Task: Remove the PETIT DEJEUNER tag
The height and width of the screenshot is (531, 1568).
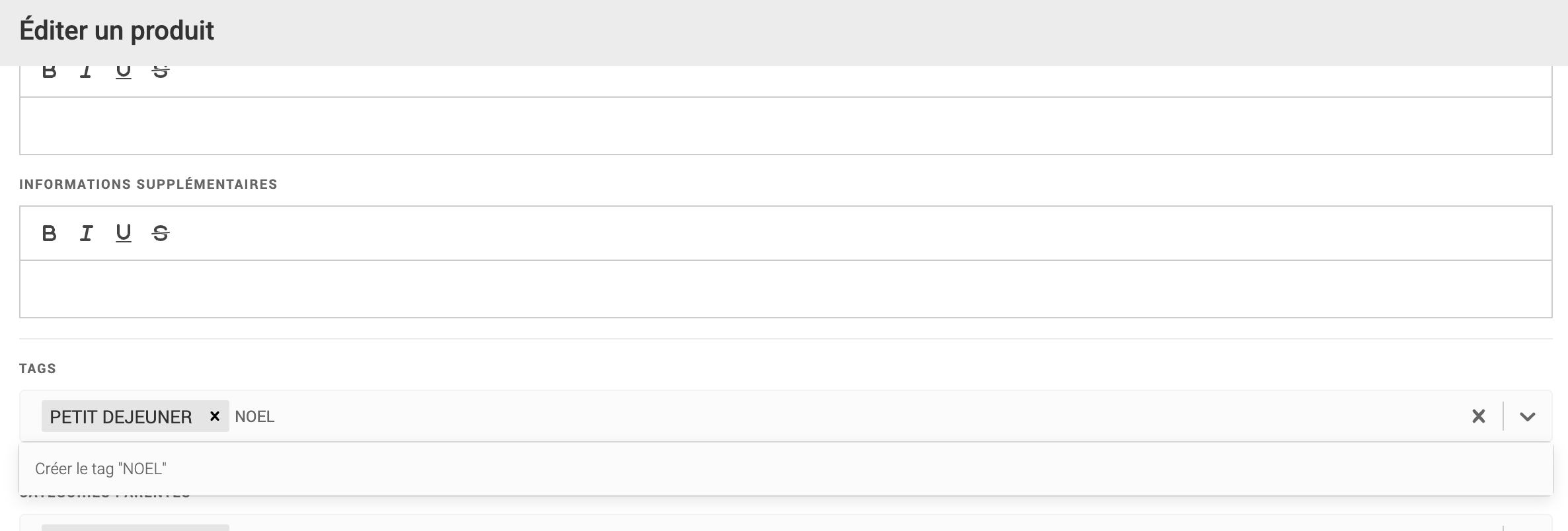Action: (214, 416)
